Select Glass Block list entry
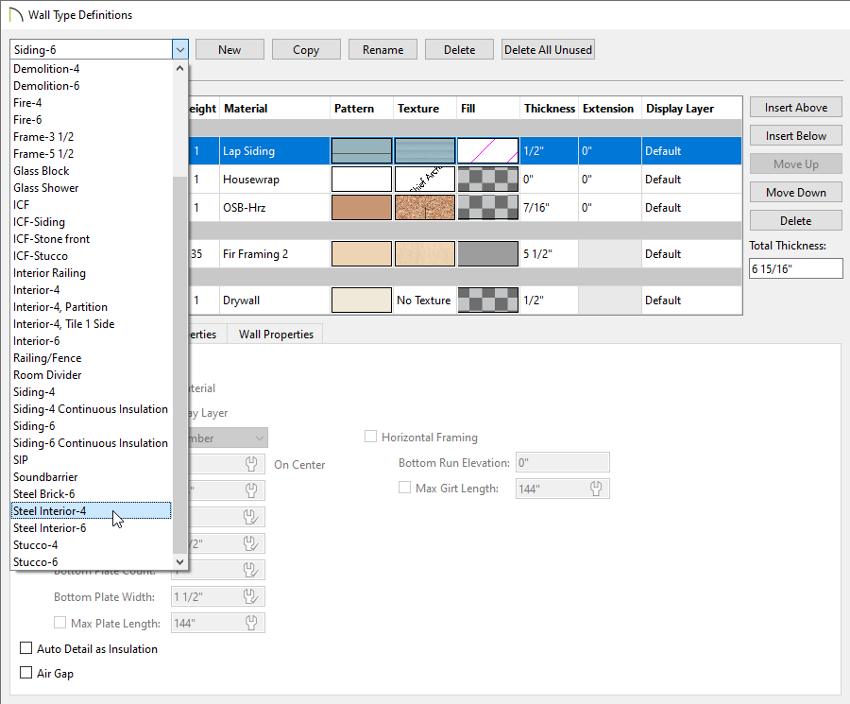 91,171
